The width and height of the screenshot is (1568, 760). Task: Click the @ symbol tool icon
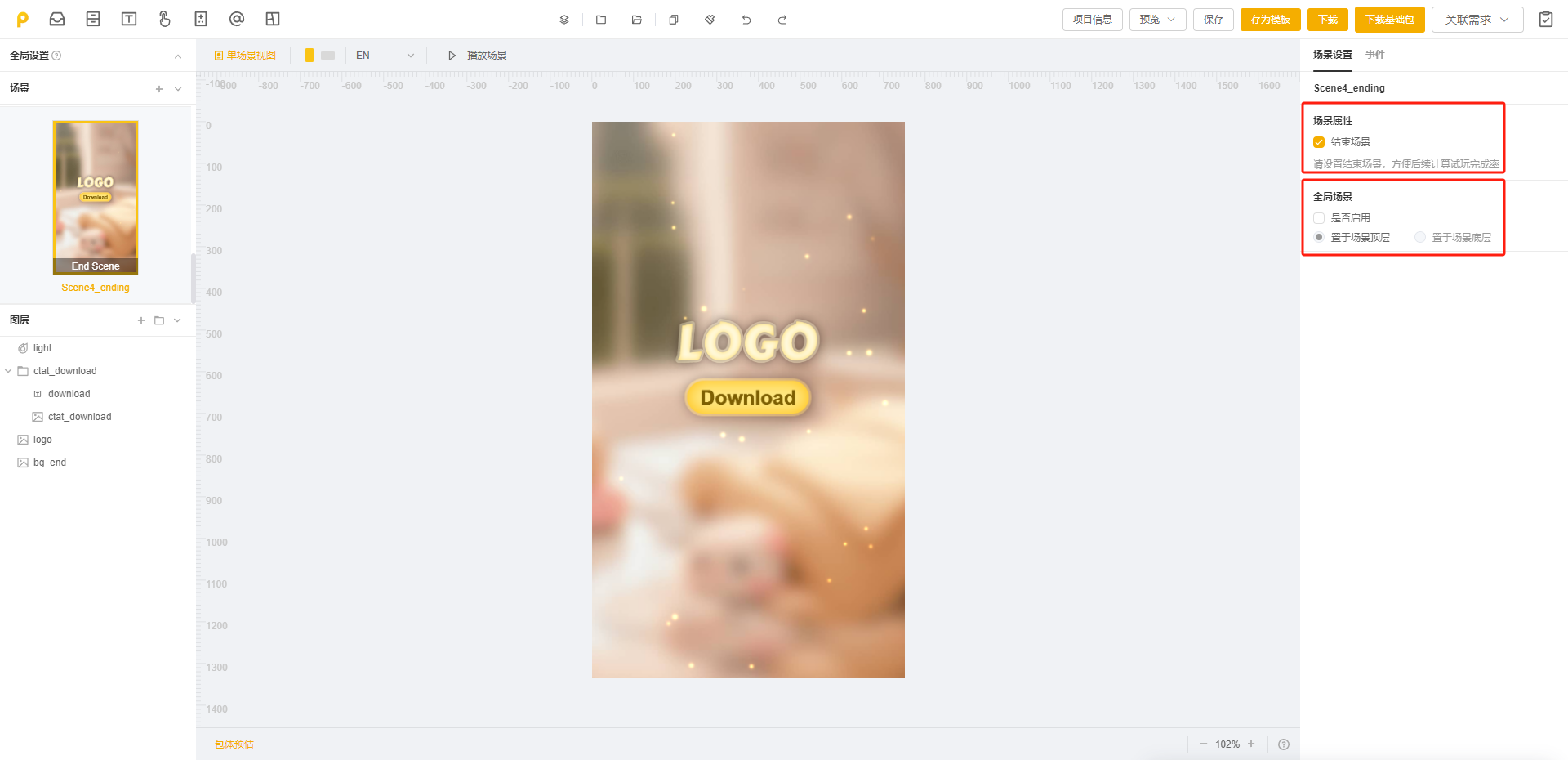237,19
